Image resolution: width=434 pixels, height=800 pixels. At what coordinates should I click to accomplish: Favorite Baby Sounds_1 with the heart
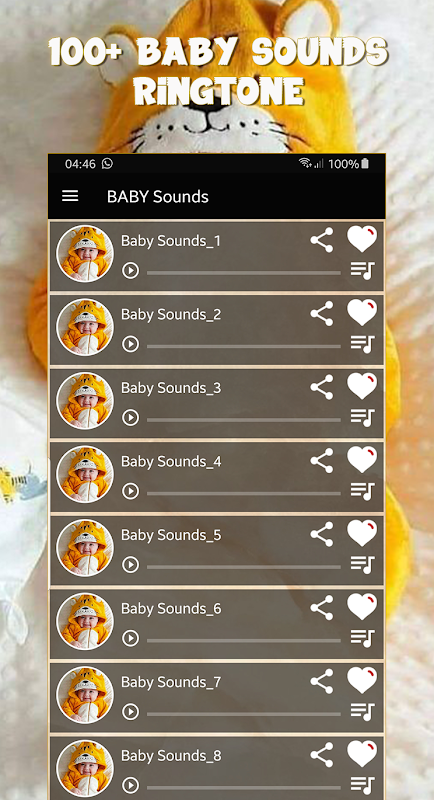click(x=362, y=239)
